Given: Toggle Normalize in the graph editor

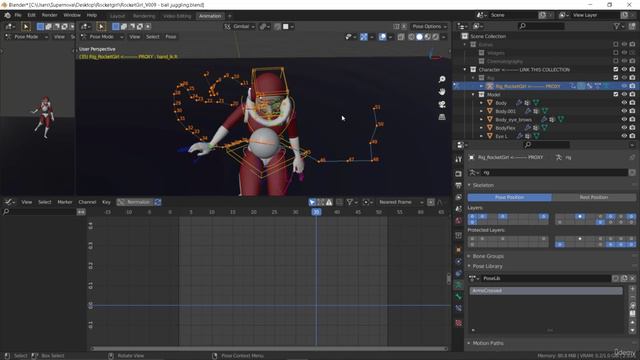Looking at the screenshot, I should click(x=135, y=202).
